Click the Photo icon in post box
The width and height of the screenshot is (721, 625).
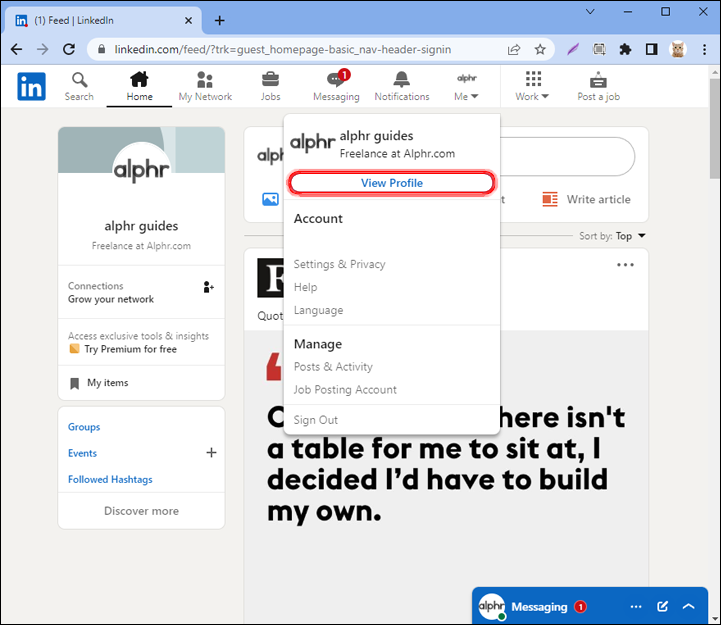tap(270, 199)
